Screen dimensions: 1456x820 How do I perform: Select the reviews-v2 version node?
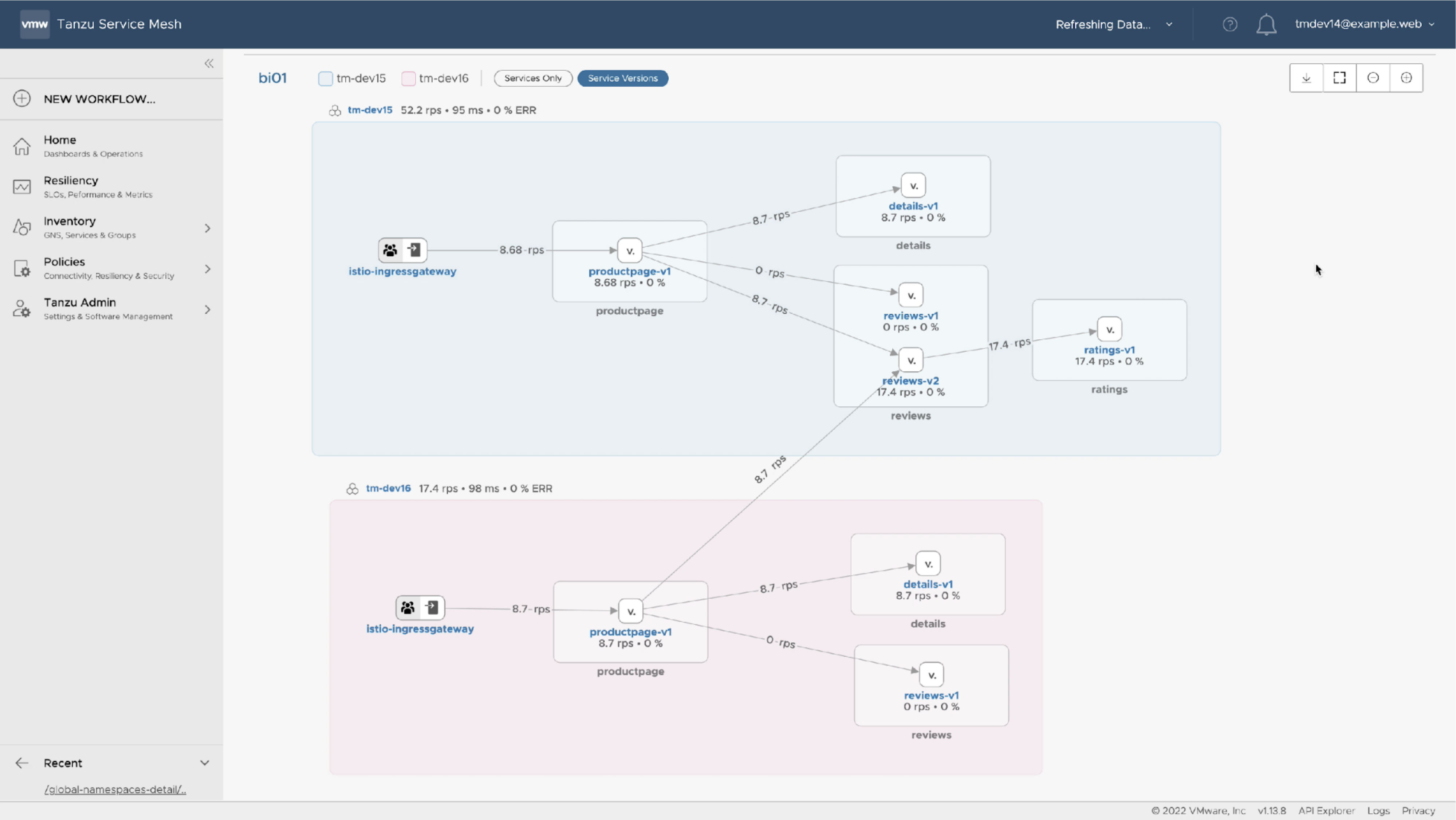click(x=911, y=360)
